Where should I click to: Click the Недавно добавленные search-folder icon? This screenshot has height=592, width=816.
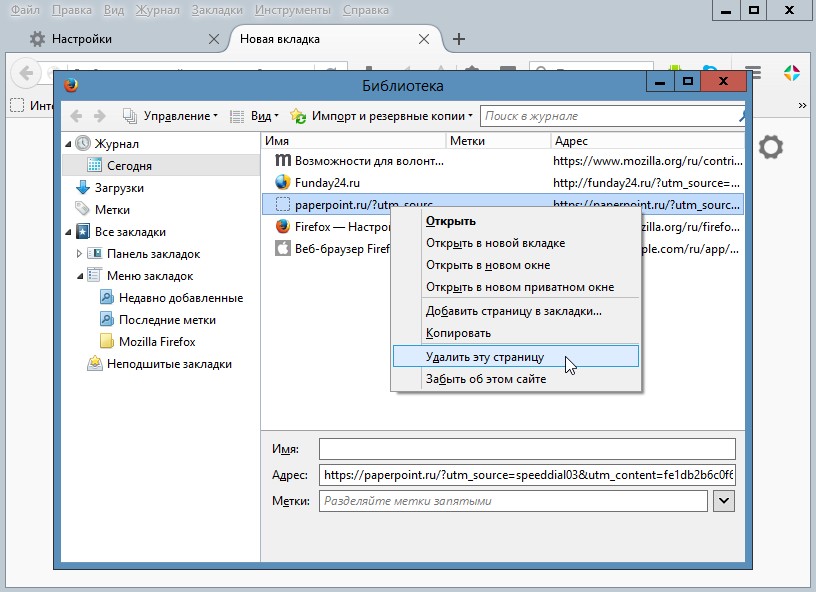coord(107,298)
